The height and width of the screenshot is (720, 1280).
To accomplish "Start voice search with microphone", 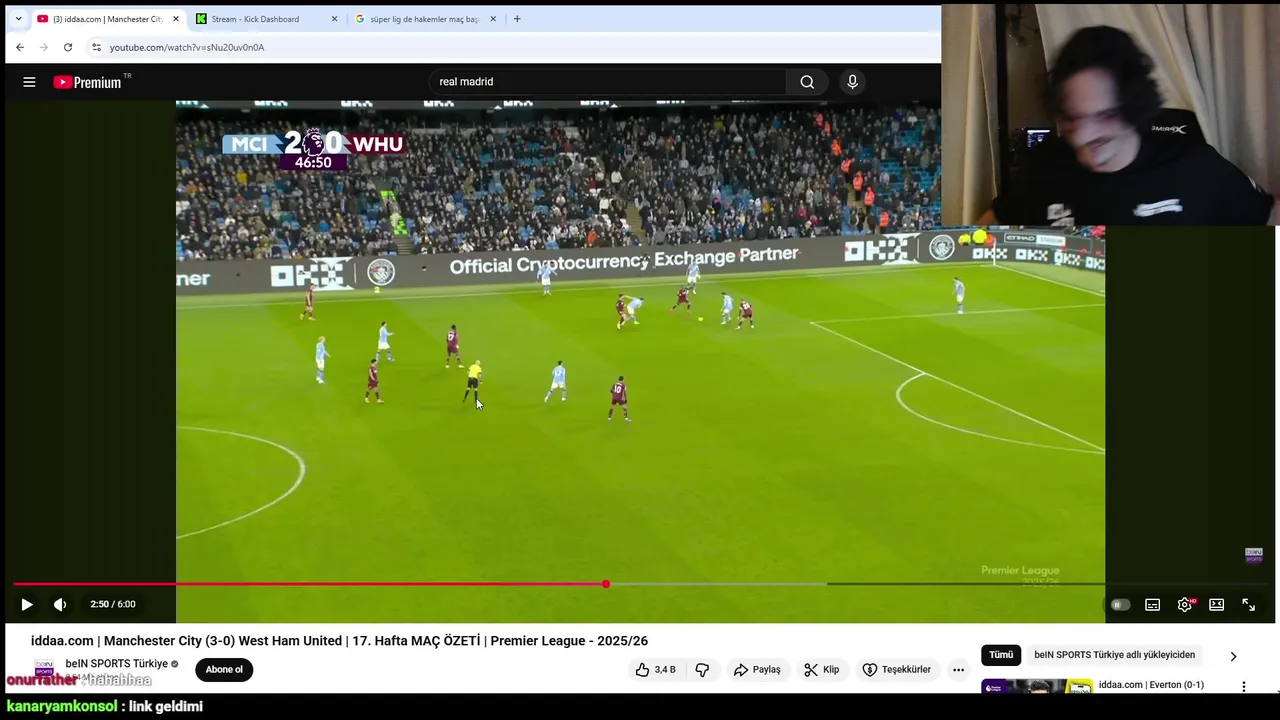I will click(852, 82).
